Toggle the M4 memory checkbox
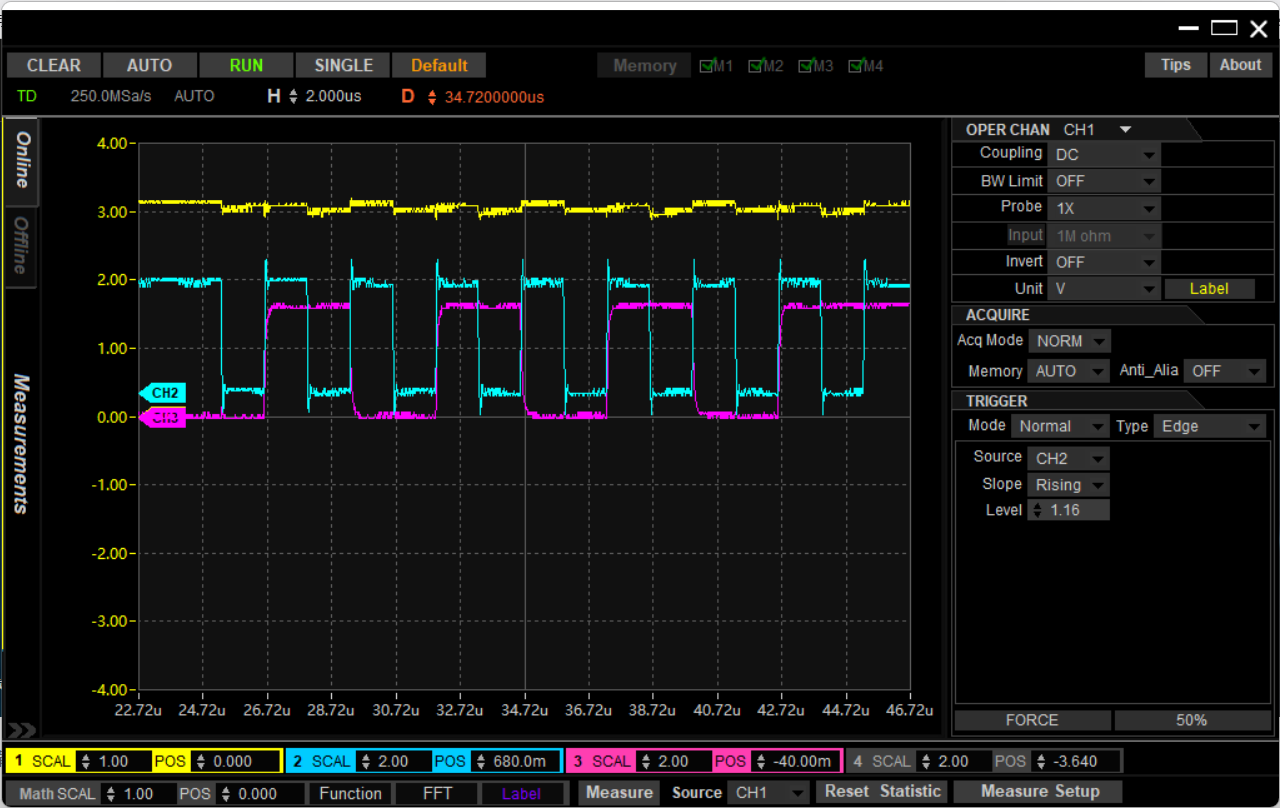 (856, 66)
